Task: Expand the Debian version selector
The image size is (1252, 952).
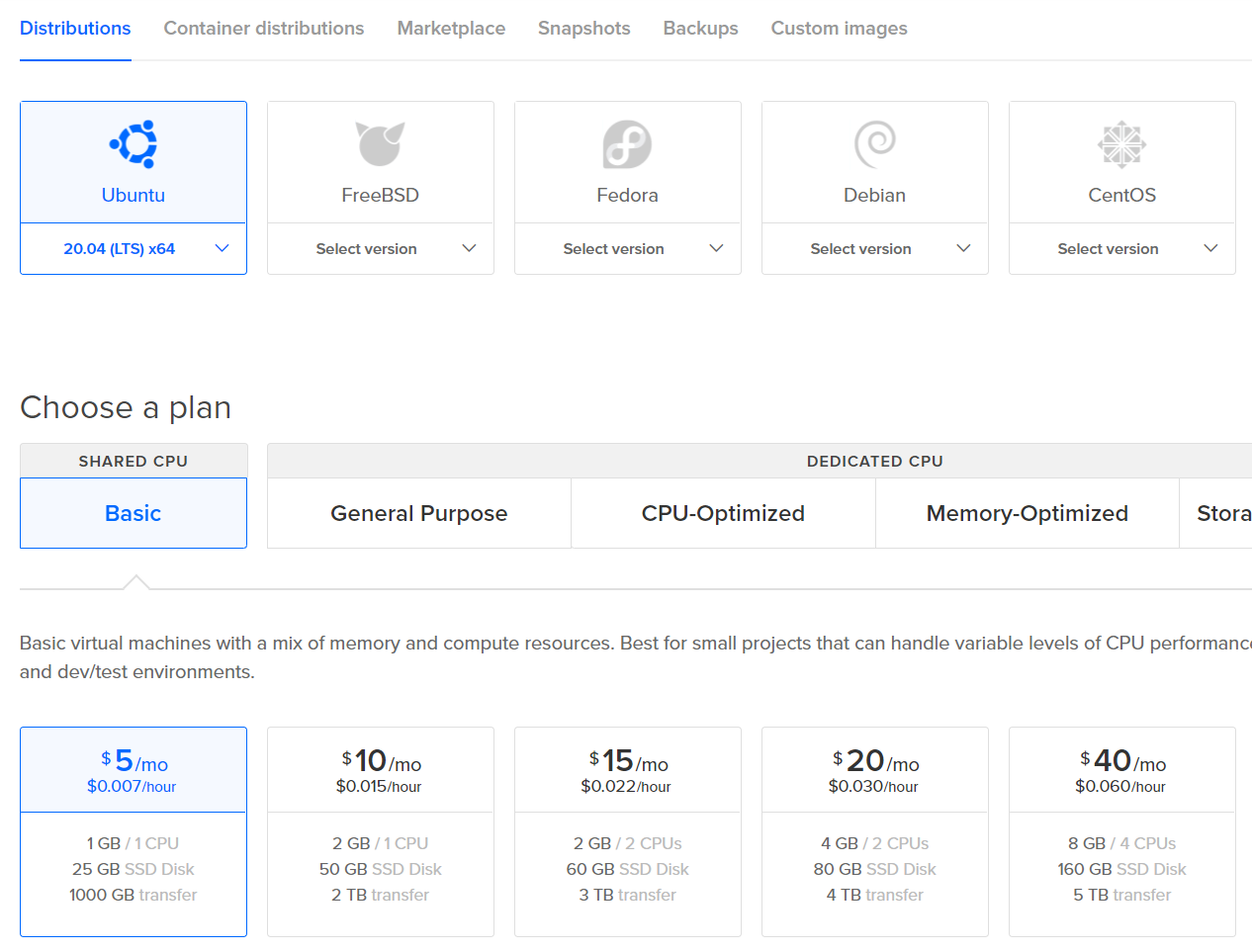Action: pos(875,249)
